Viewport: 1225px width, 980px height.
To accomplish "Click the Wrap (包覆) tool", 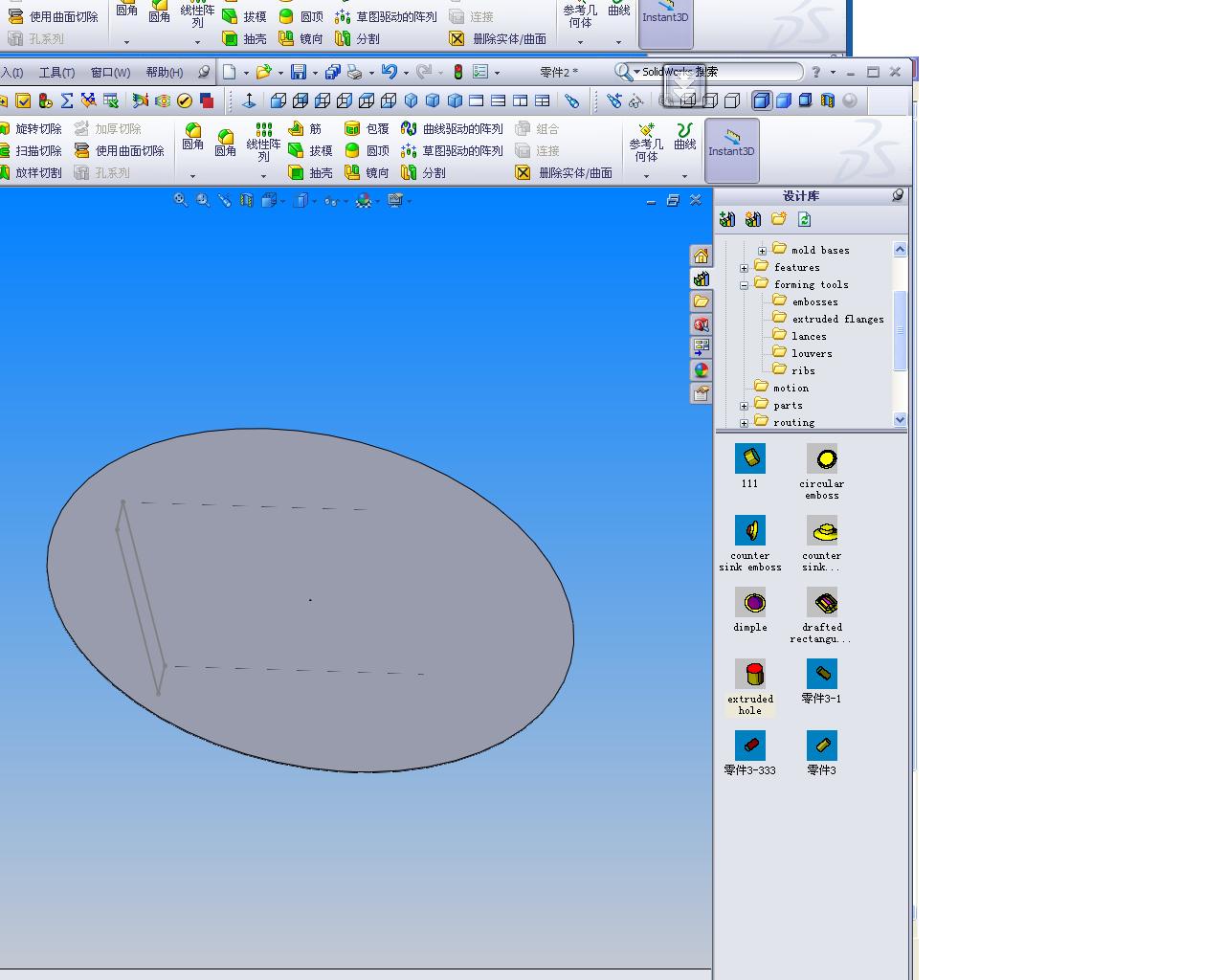I will tap(367, 128).
